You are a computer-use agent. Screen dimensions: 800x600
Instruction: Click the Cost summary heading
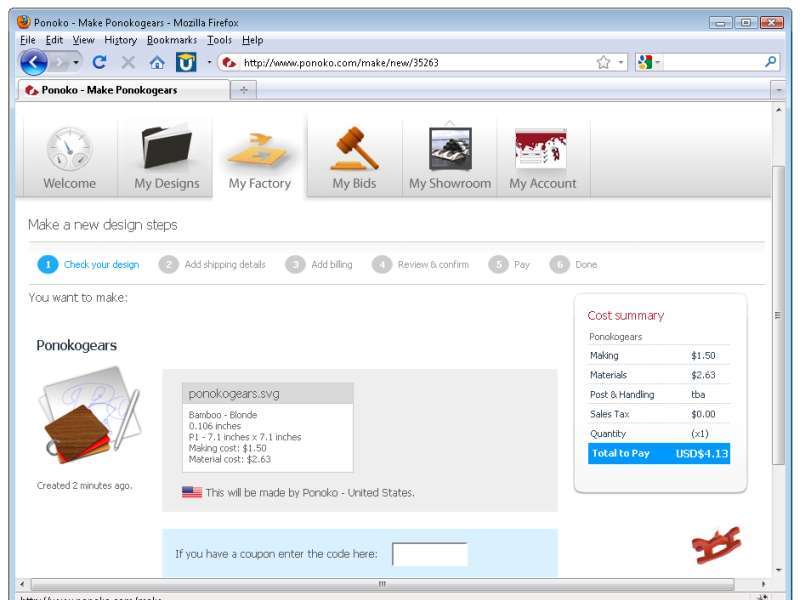click(x=626, y=315)
